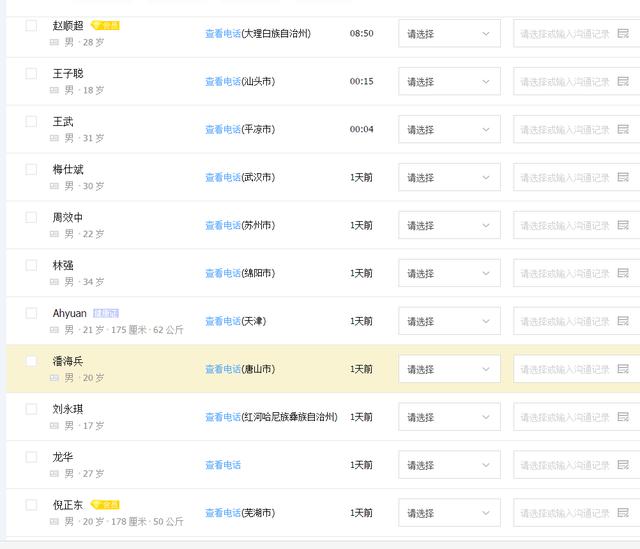The image size is (640, 549).
Task: Open the record template icon in 周效中's row
Action: click(623, 225)
